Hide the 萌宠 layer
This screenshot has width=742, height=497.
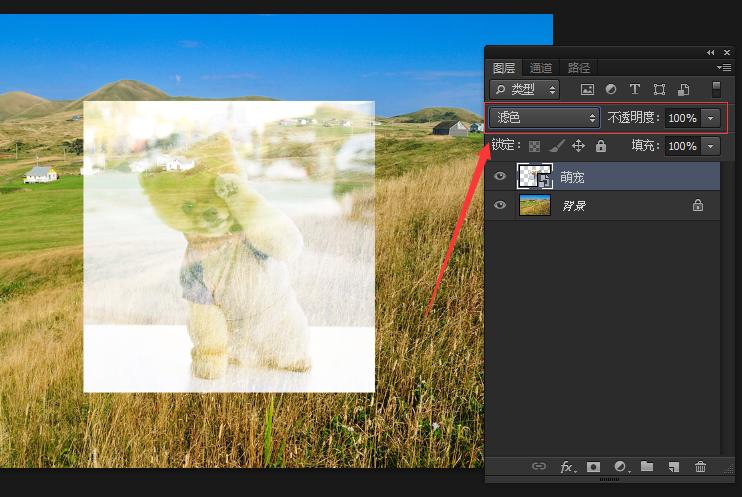coord(500,176)
